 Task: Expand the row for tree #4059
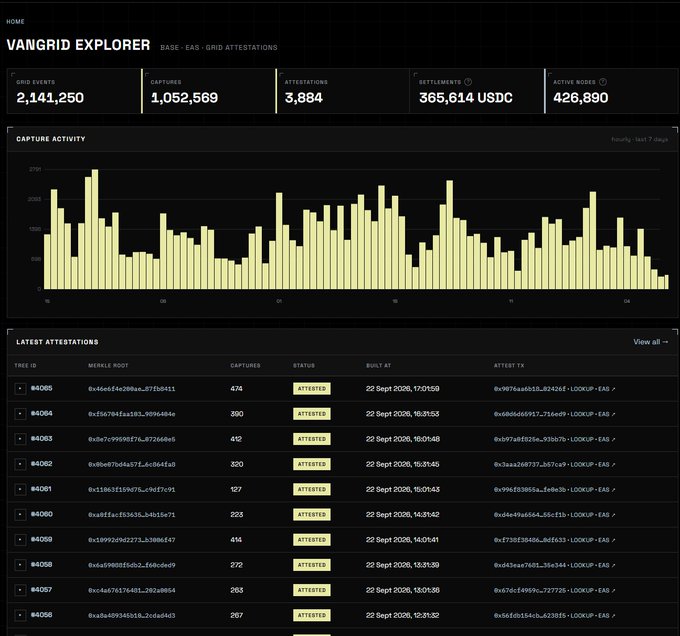click(x=20, y=540)
